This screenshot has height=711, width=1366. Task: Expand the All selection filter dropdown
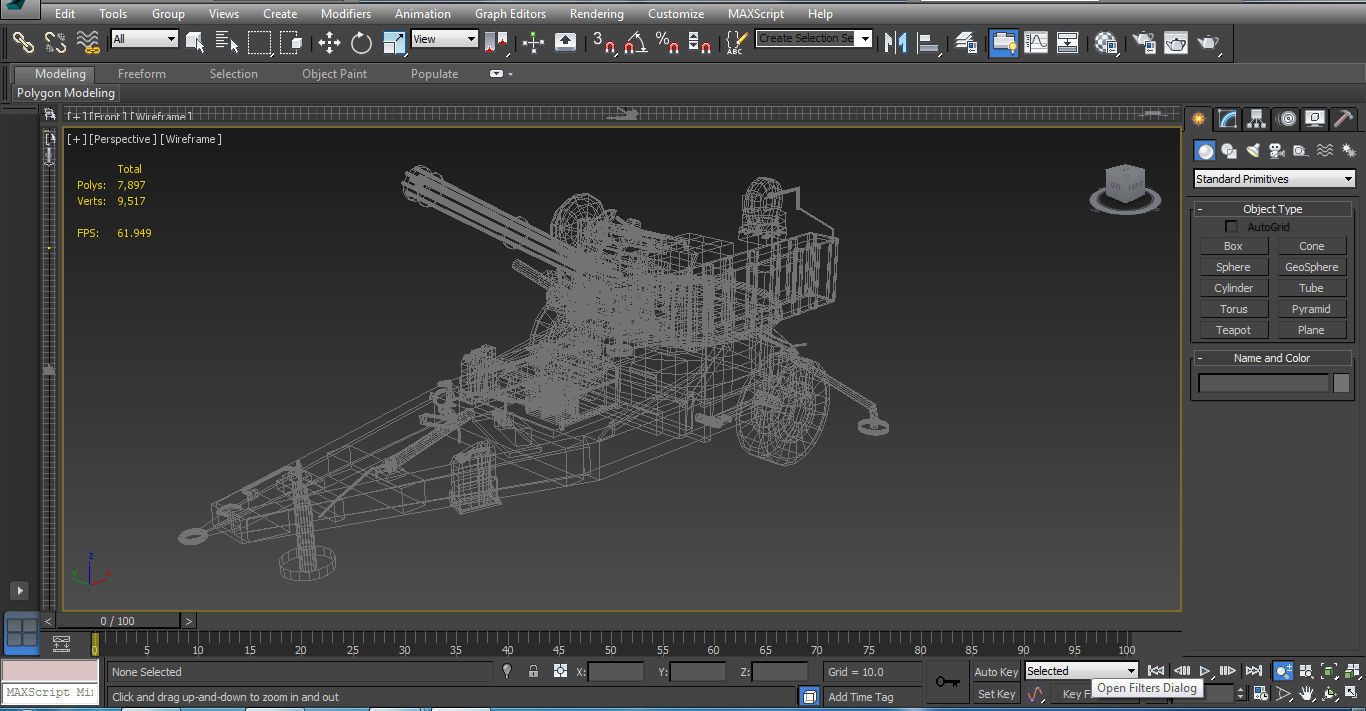[144, 39]
